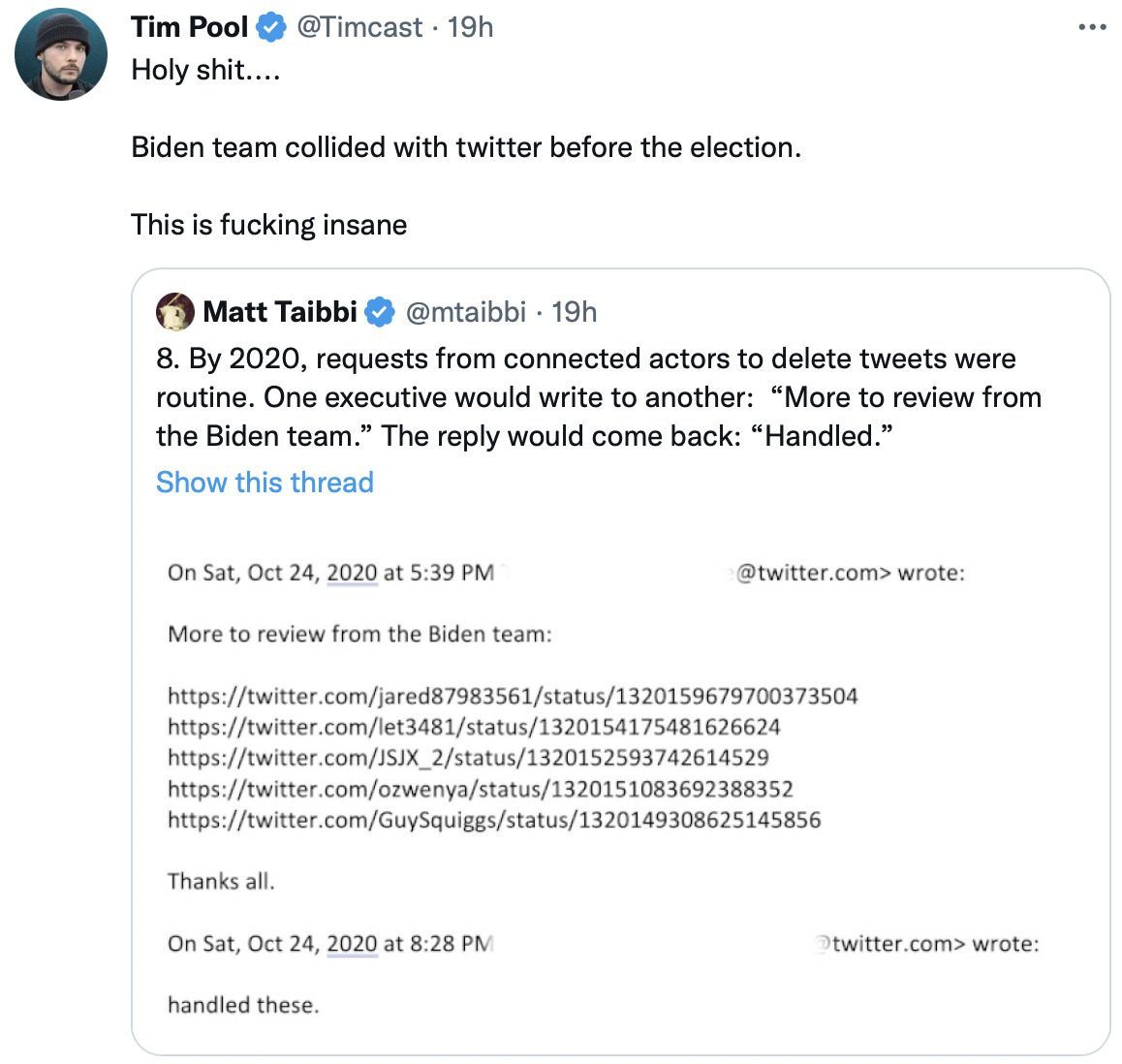The width and height of the screenshot is (1122, 1064).
Task: Click the 19h timestamp after @Timcast
Action: tap(471, 27)
